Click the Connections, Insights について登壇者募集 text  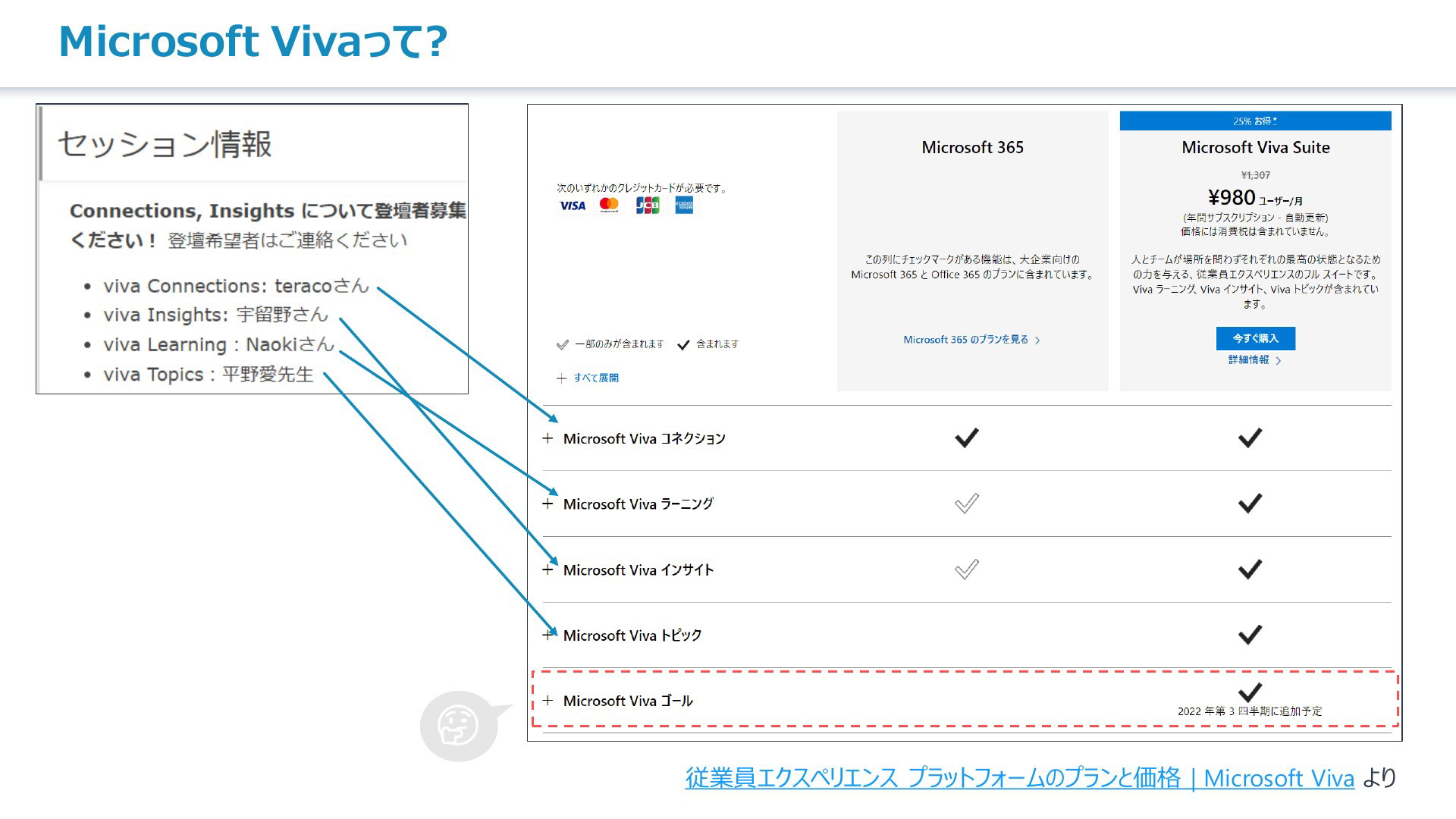pos(268,211)
